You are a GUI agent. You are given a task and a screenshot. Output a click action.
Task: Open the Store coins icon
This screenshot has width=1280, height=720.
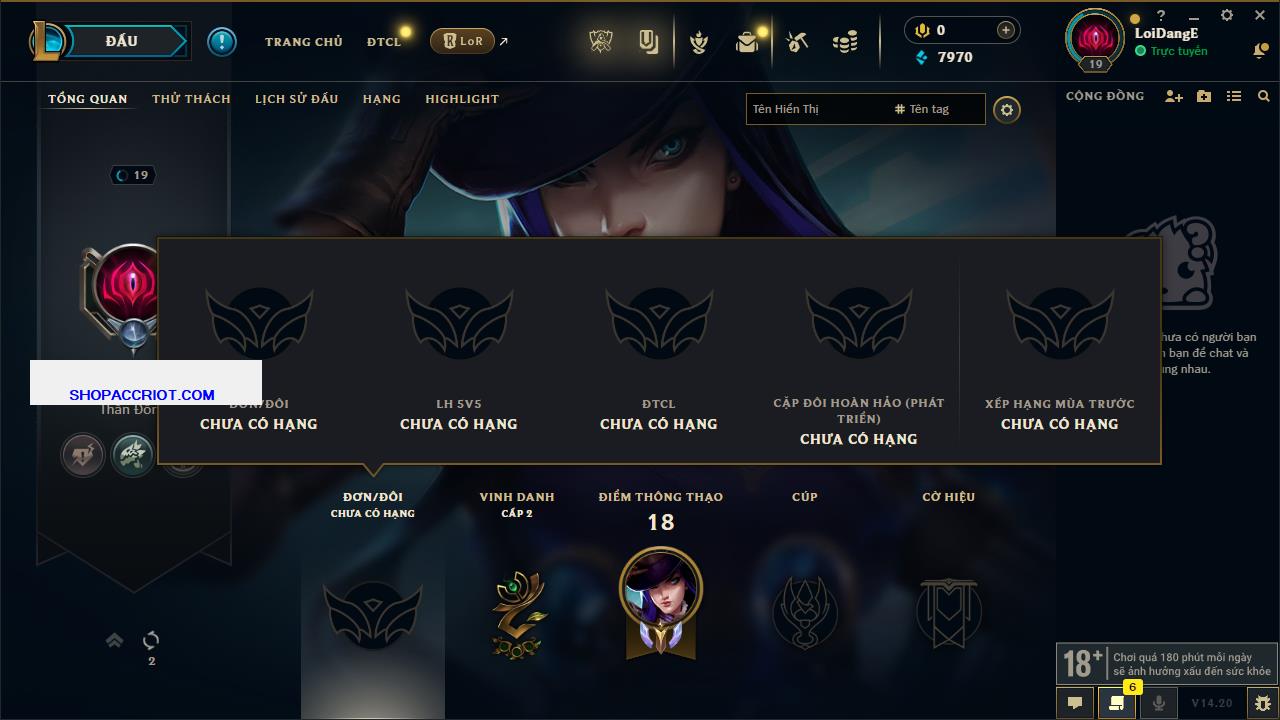point(845,42)
